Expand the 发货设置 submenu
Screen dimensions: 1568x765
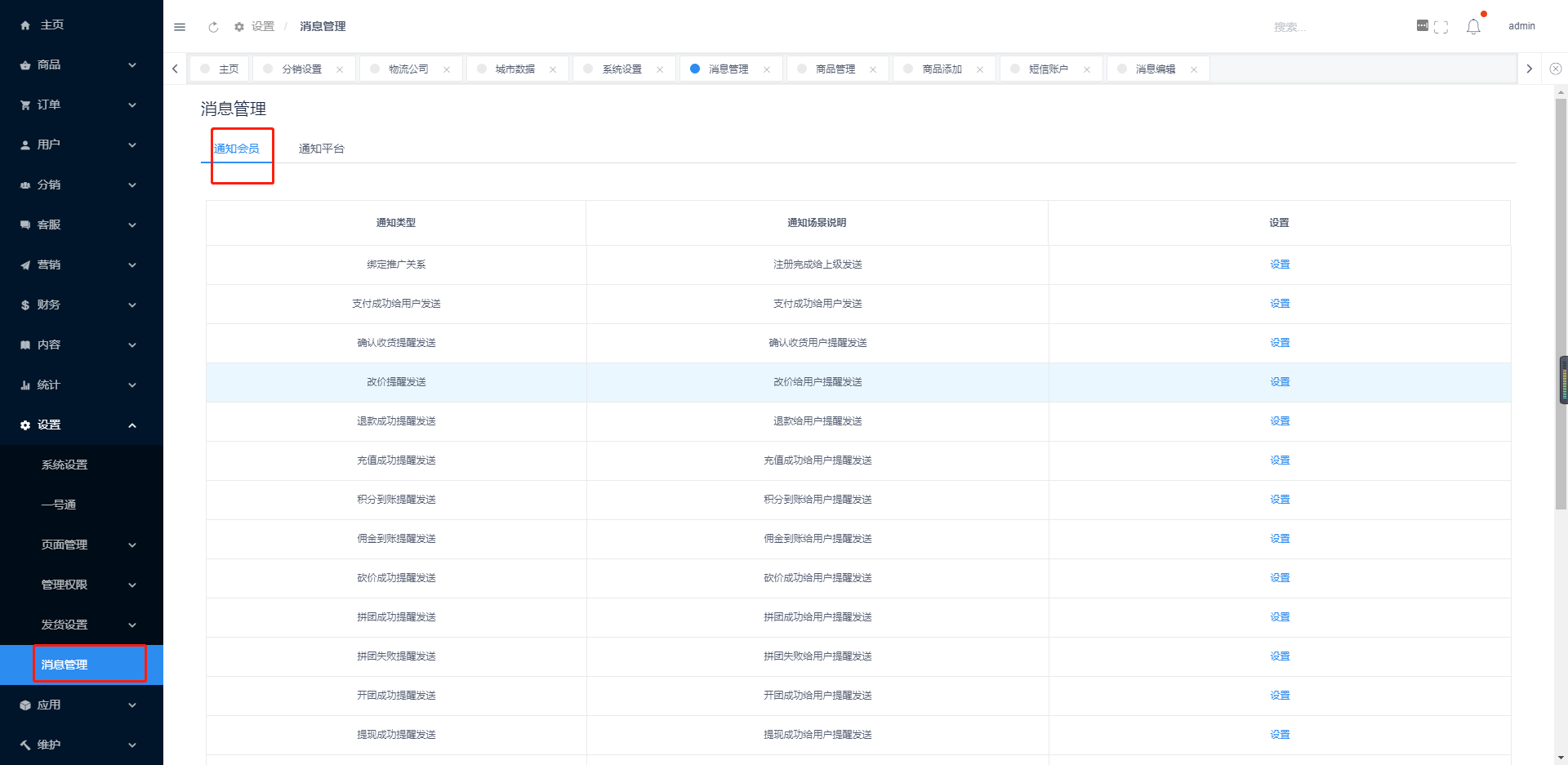[x=82, y=625]
